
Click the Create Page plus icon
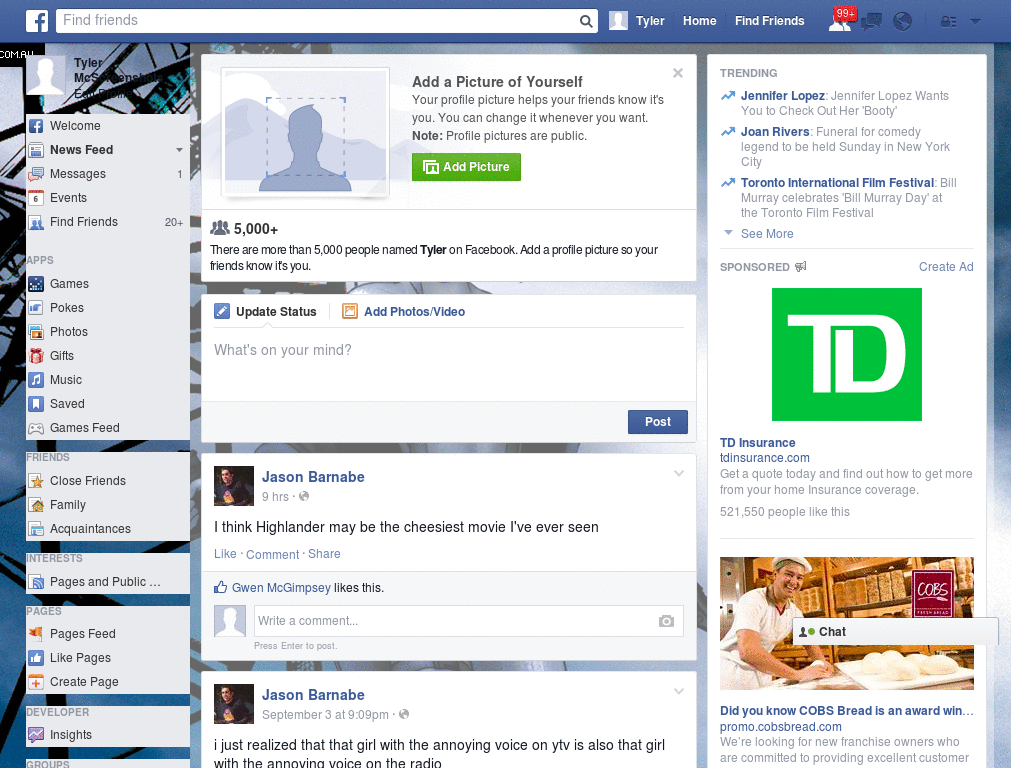(37, 682)
